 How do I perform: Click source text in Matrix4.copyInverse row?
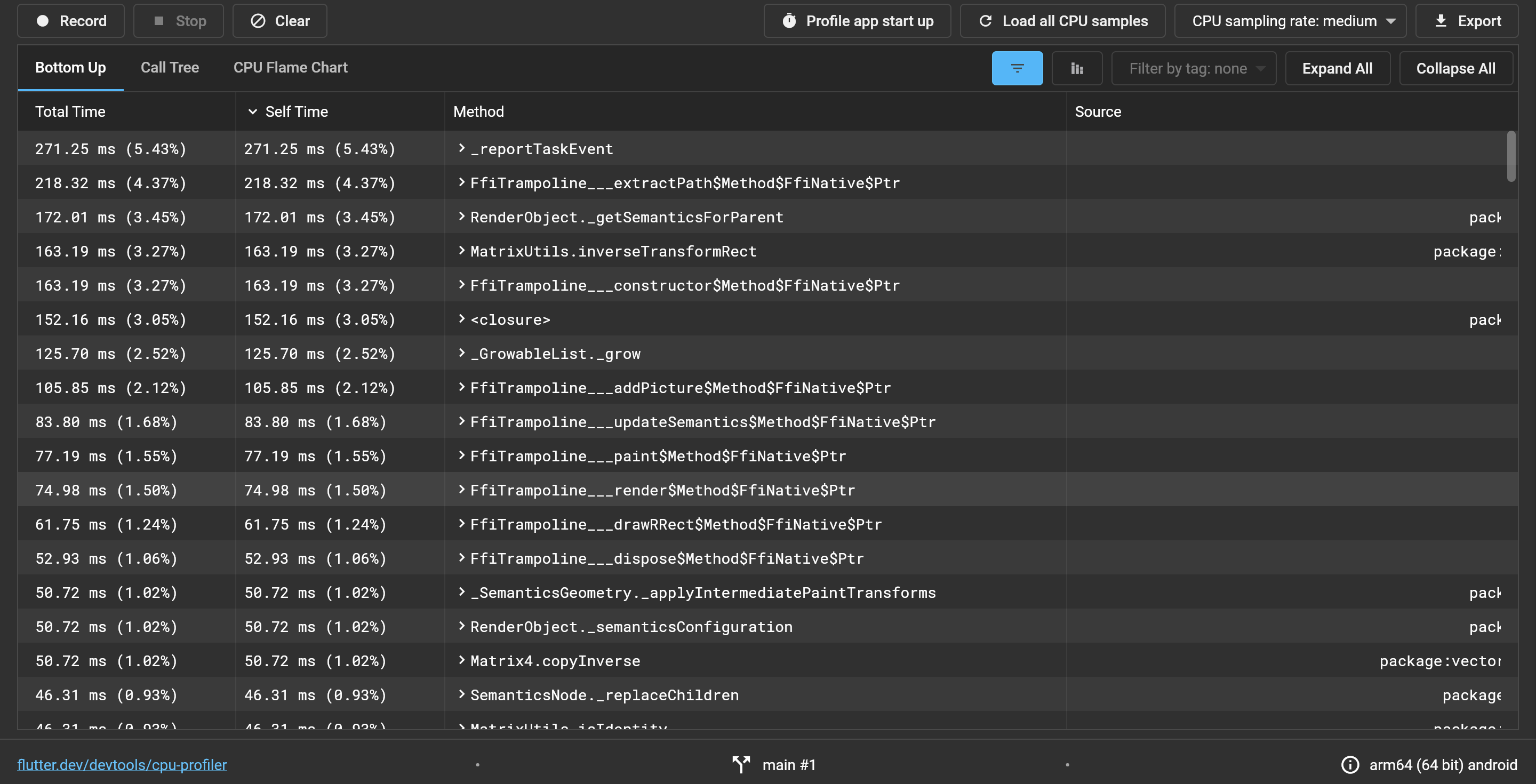(x=1440, y=661)
